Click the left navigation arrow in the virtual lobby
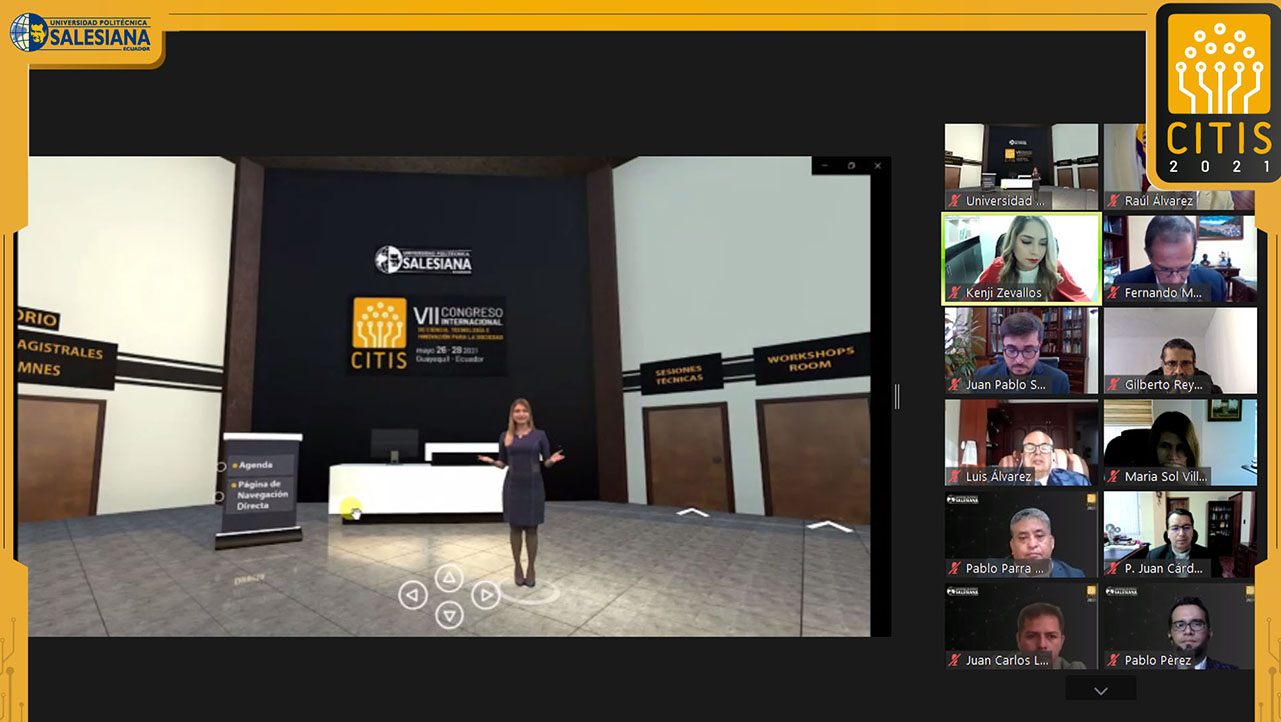This screenshot has width=1281, height=722. point(412,596)
